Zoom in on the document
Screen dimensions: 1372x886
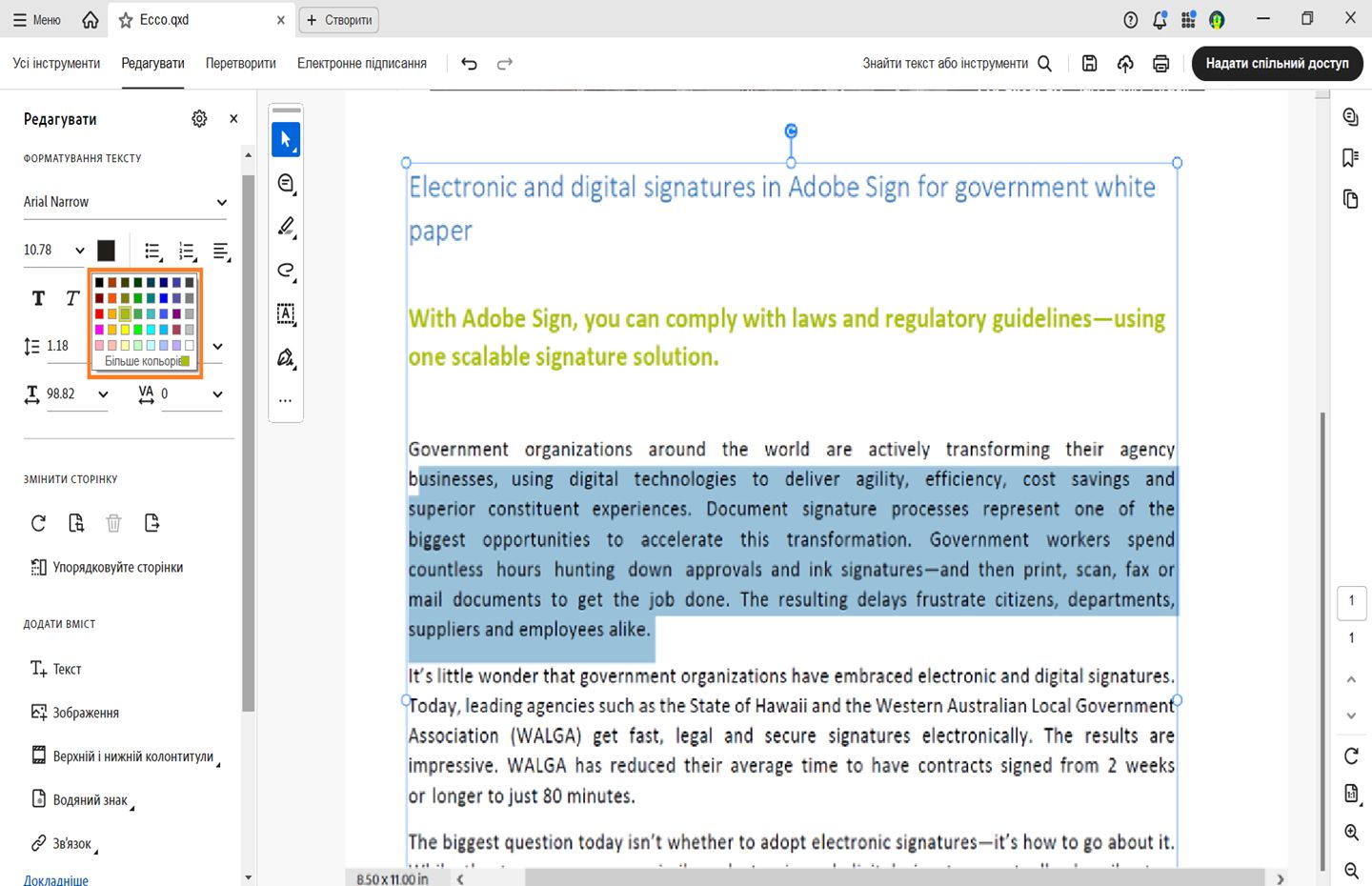(x=1351, y=833)
